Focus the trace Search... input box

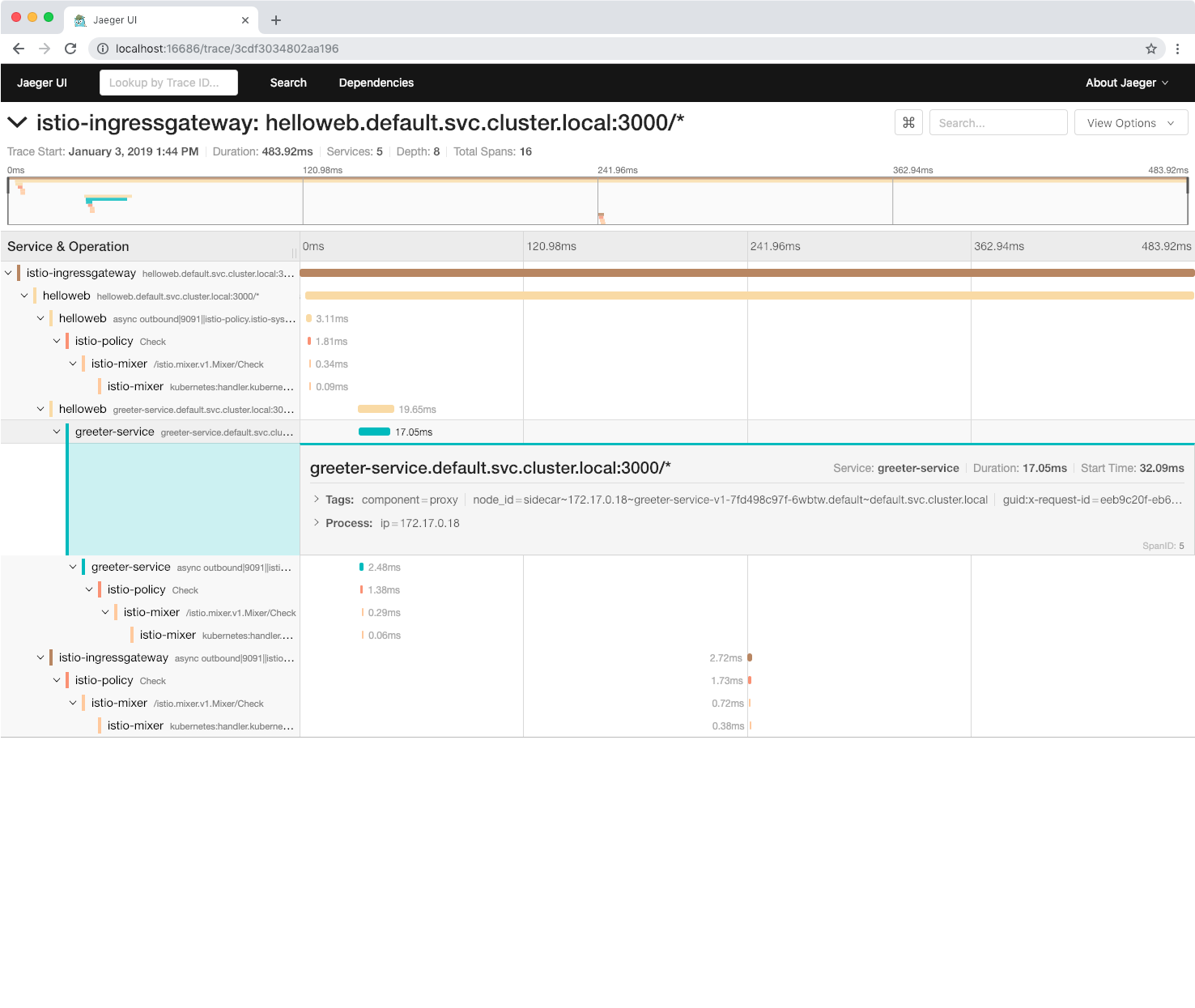998,122
